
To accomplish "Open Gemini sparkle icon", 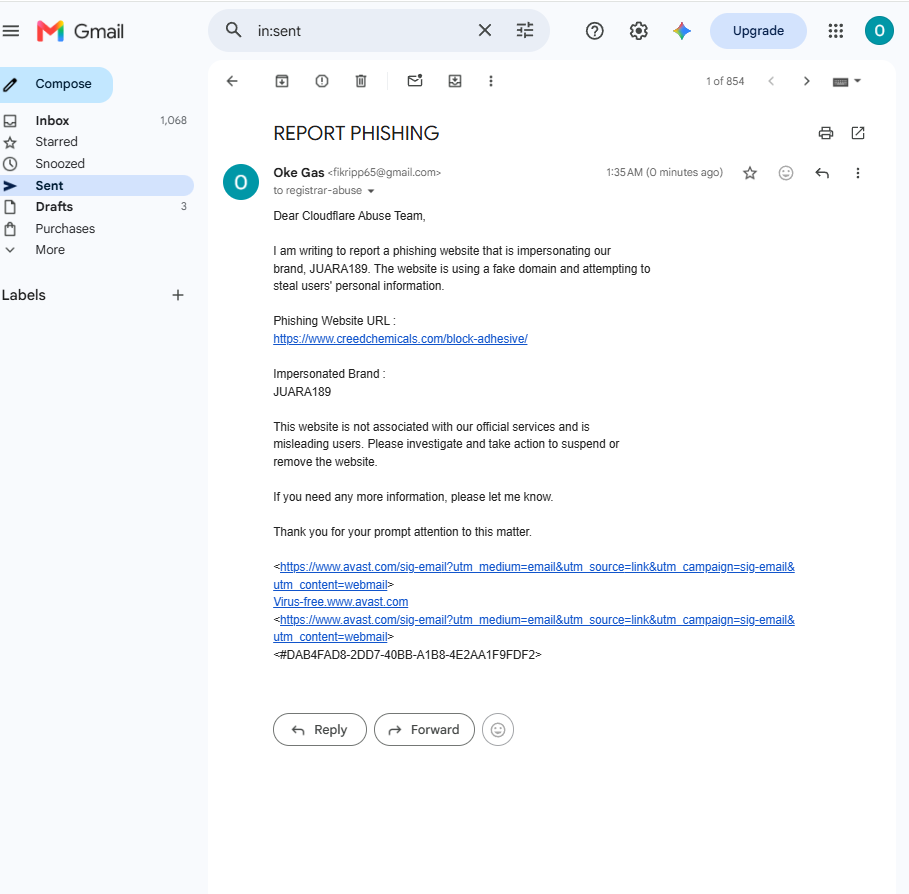I will [682, 31].
